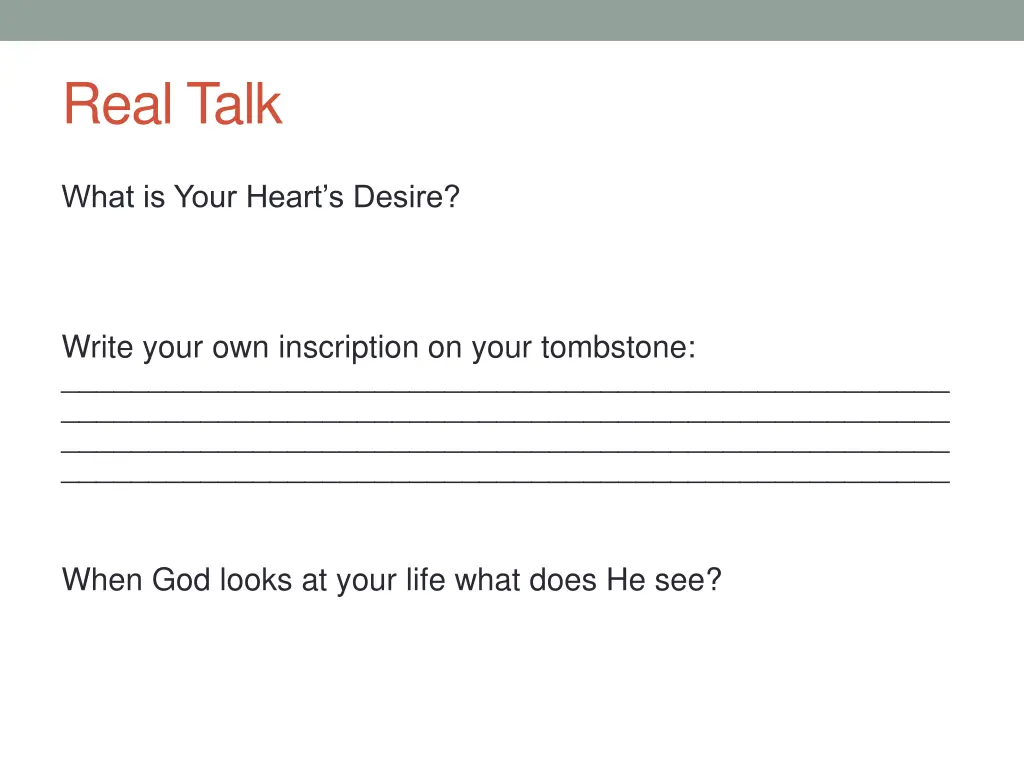Viewport: 1024px width, 768px height.
Task: Click the word 'Desire?' in the first question
Action: [406, 197]
